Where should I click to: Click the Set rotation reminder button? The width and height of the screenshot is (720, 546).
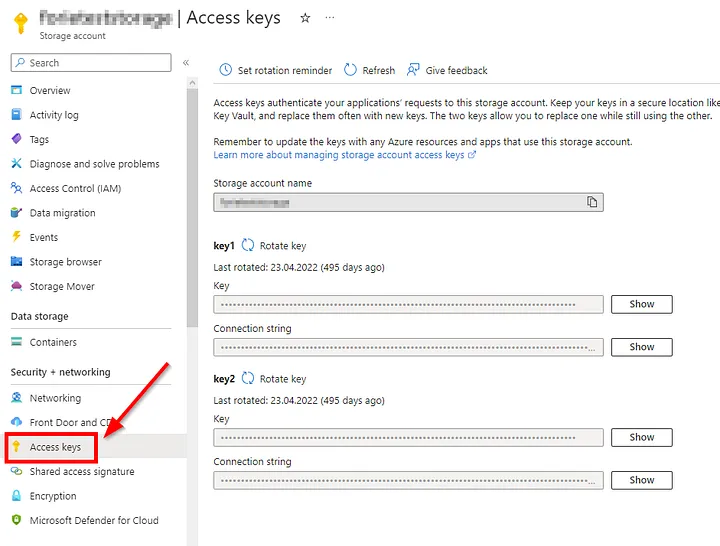(x=275, y=71)
